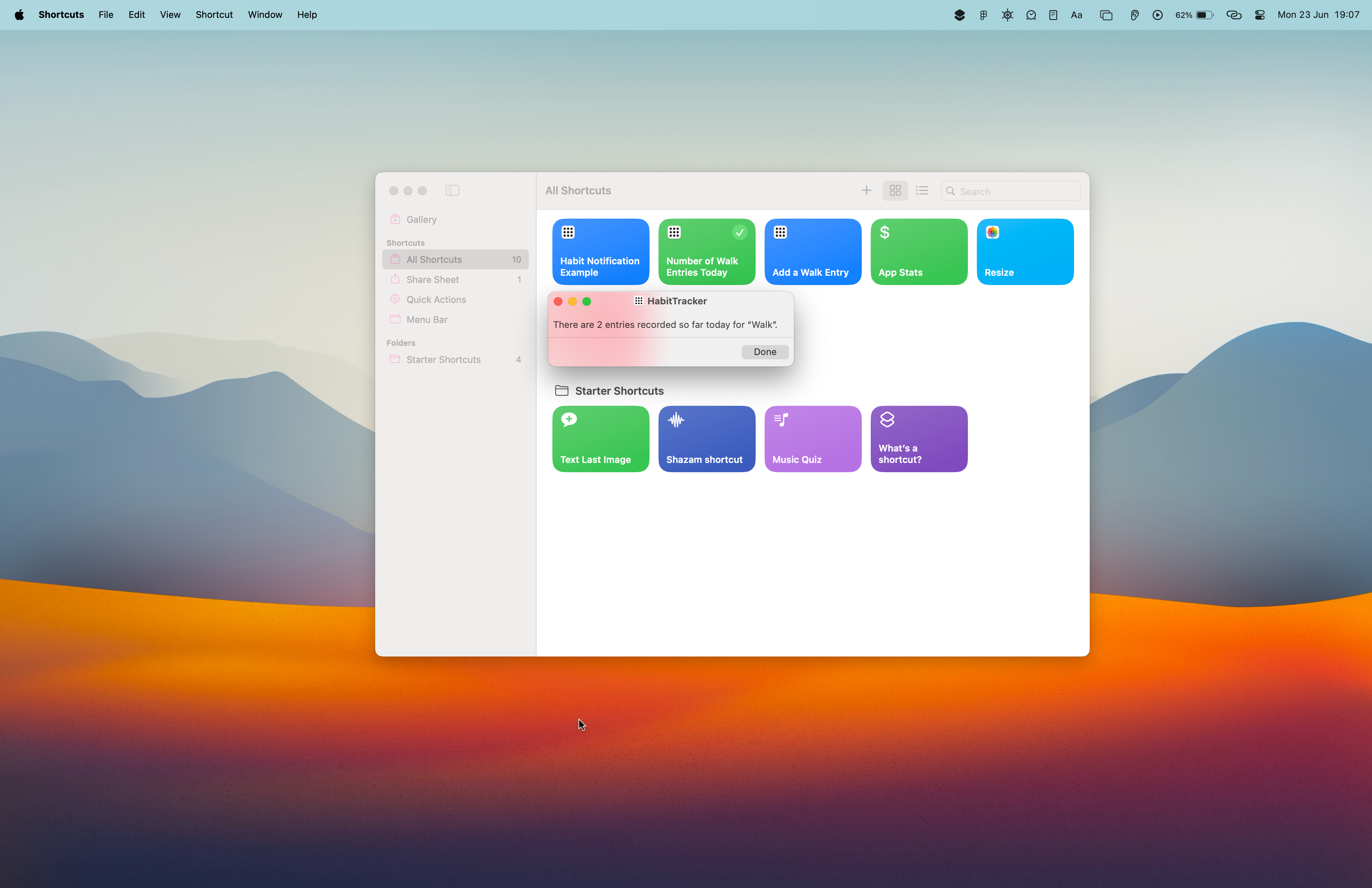Open Gallery in sidebar
The width and height of the screenshot is (1372, 888).
[x=456, y=220]
